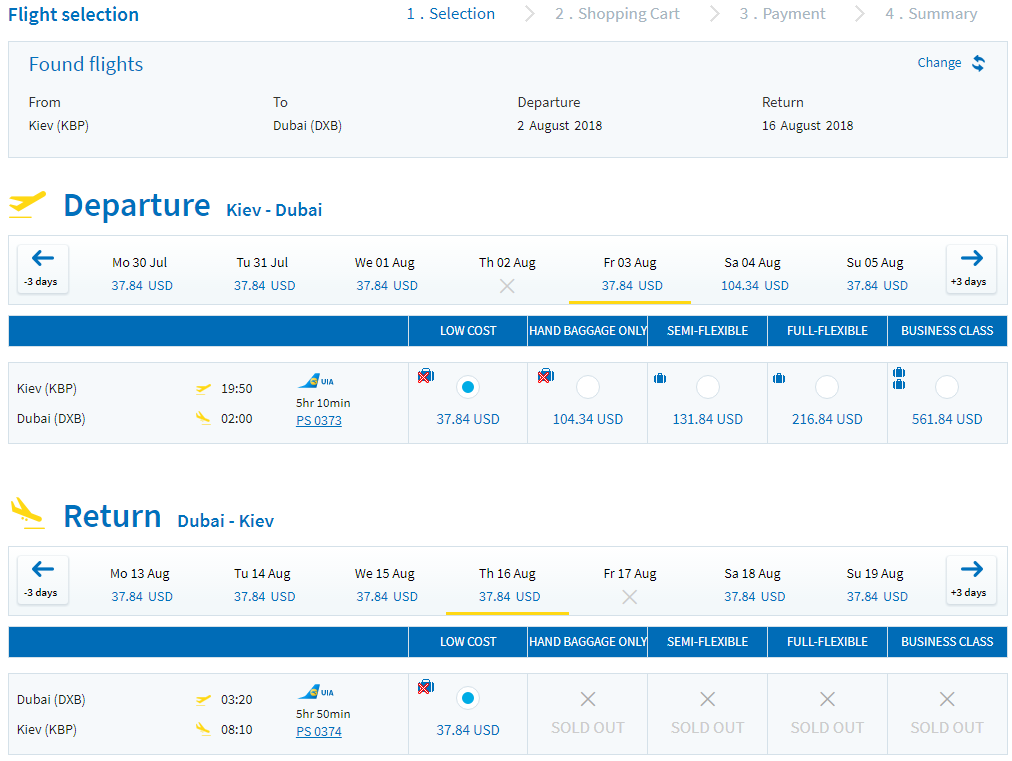Select return Low Cost 37.84 USD radio
The height and width of the screenshot is (761, 1012).
point(468,698)
